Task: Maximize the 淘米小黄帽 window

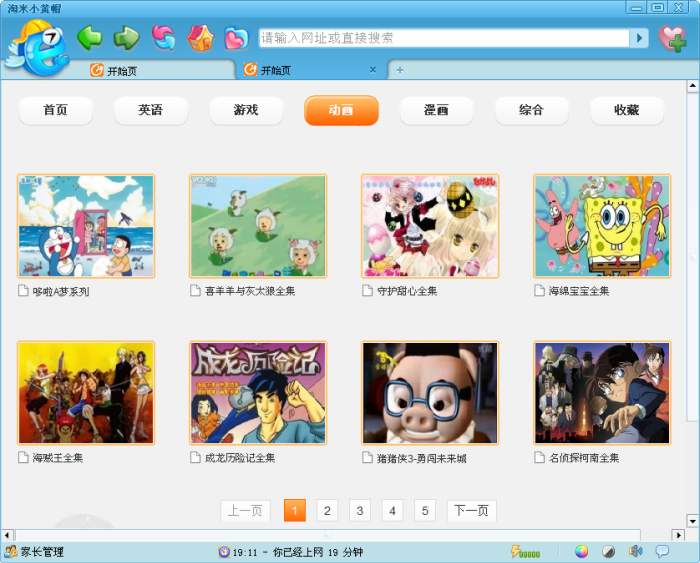Action: (658, 8)
